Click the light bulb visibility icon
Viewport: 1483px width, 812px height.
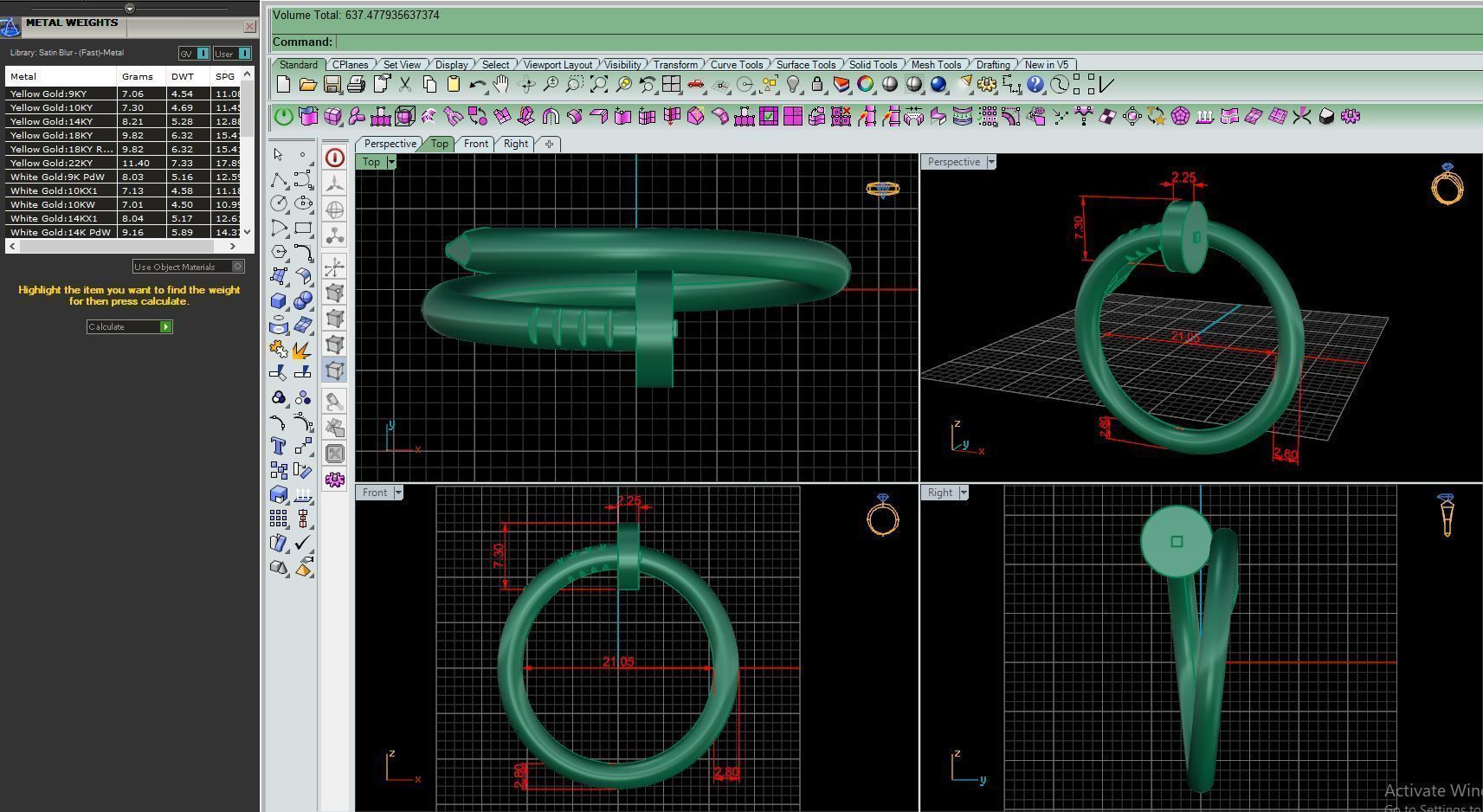pyautogui.click(x=792, y=85)
